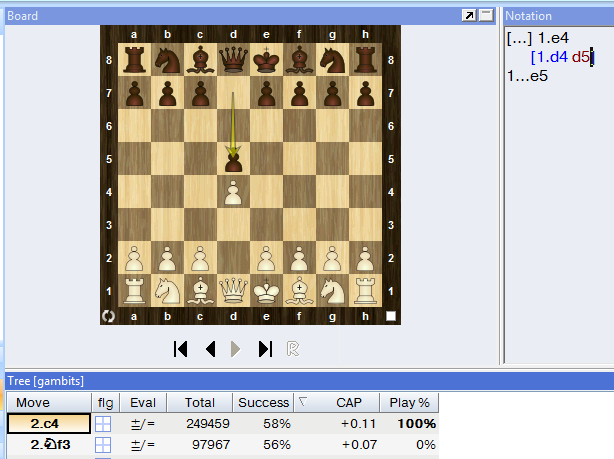Jump to the end of the game
614x459 pixels.
click(x=265, y=348)
